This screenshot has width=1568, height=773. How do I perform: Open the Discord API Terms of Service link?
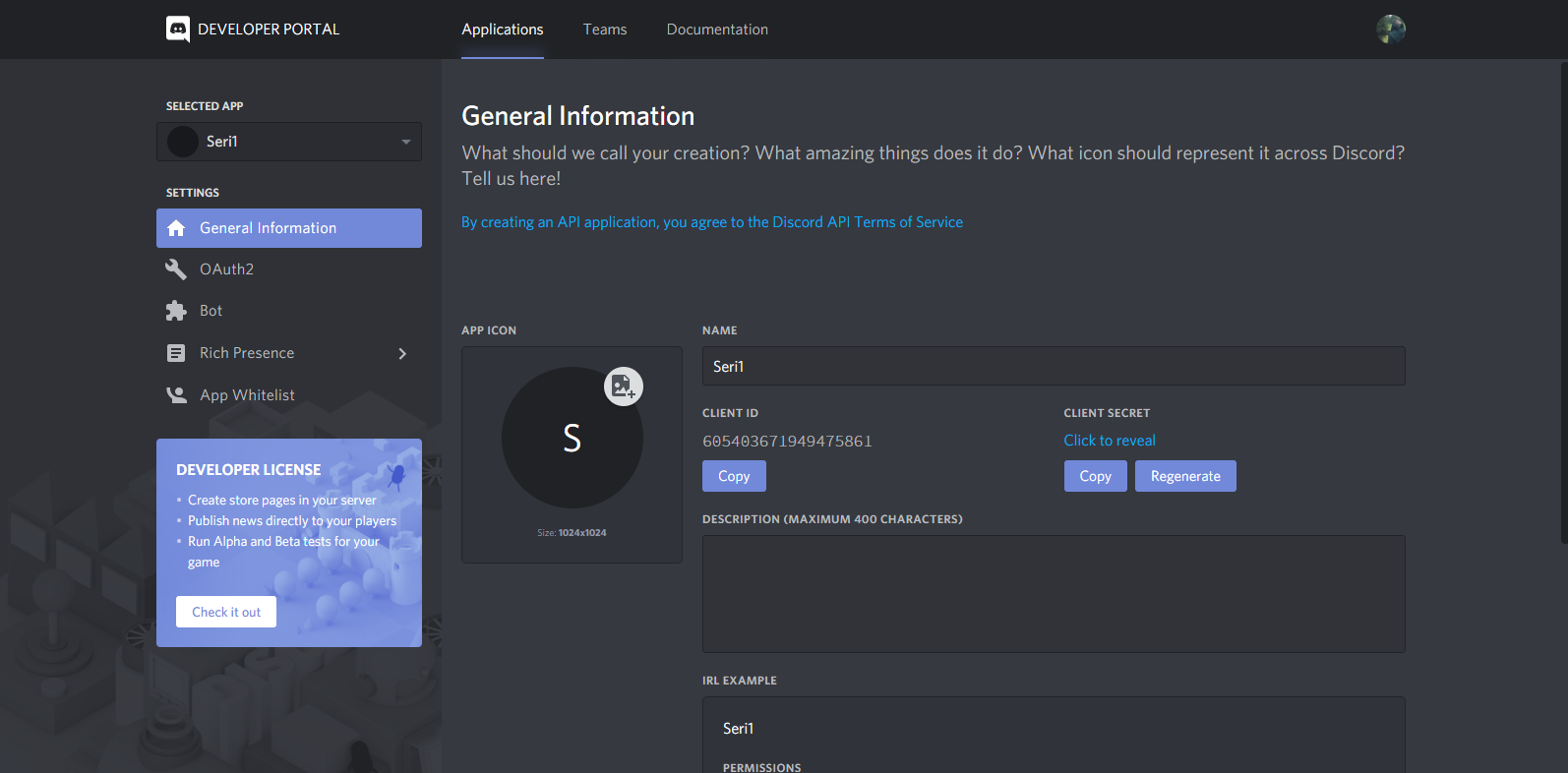[x=712, y=222]
